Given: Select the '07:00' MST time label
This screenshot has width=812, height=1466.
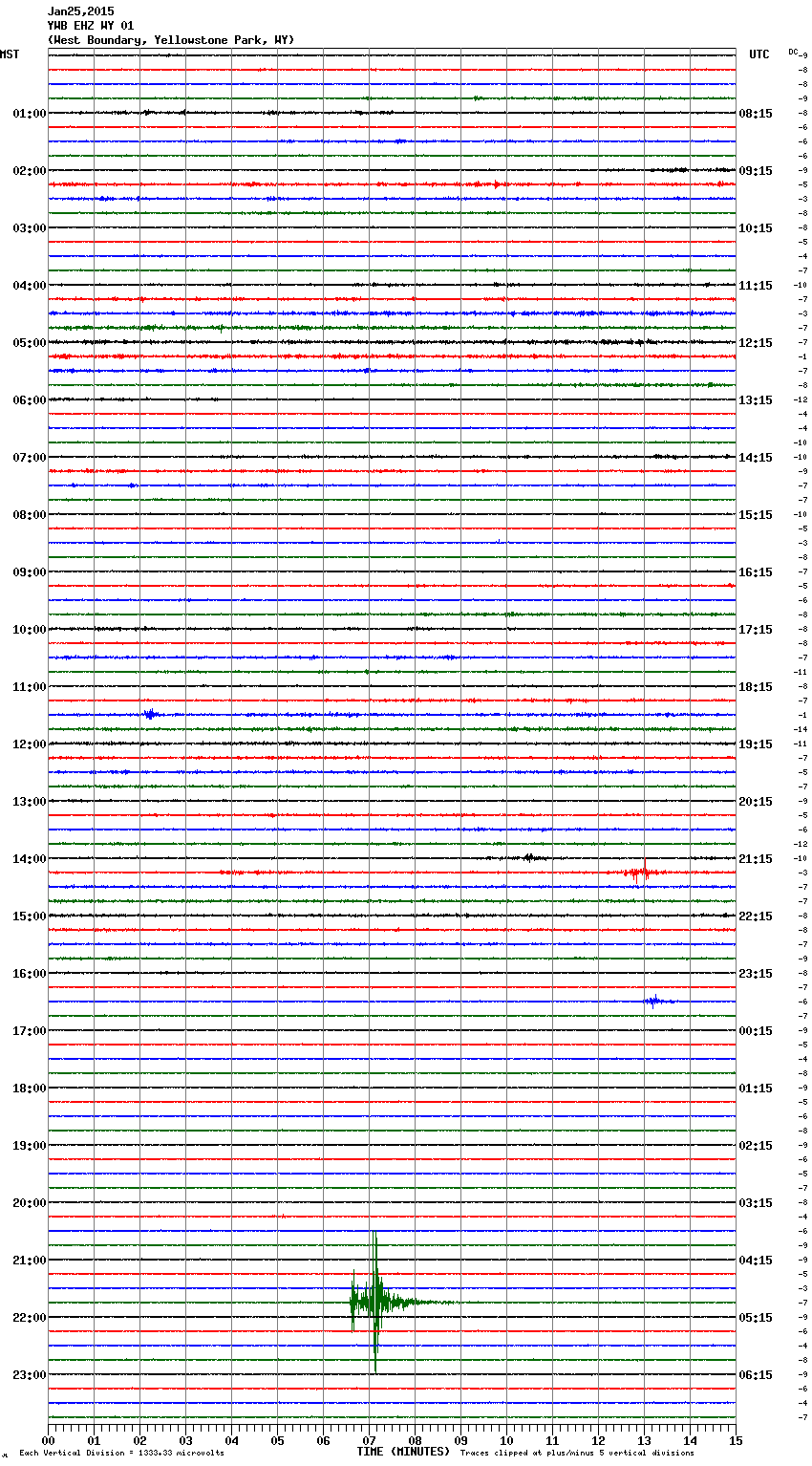Looking at the screenshot, I should click(30, 458).
